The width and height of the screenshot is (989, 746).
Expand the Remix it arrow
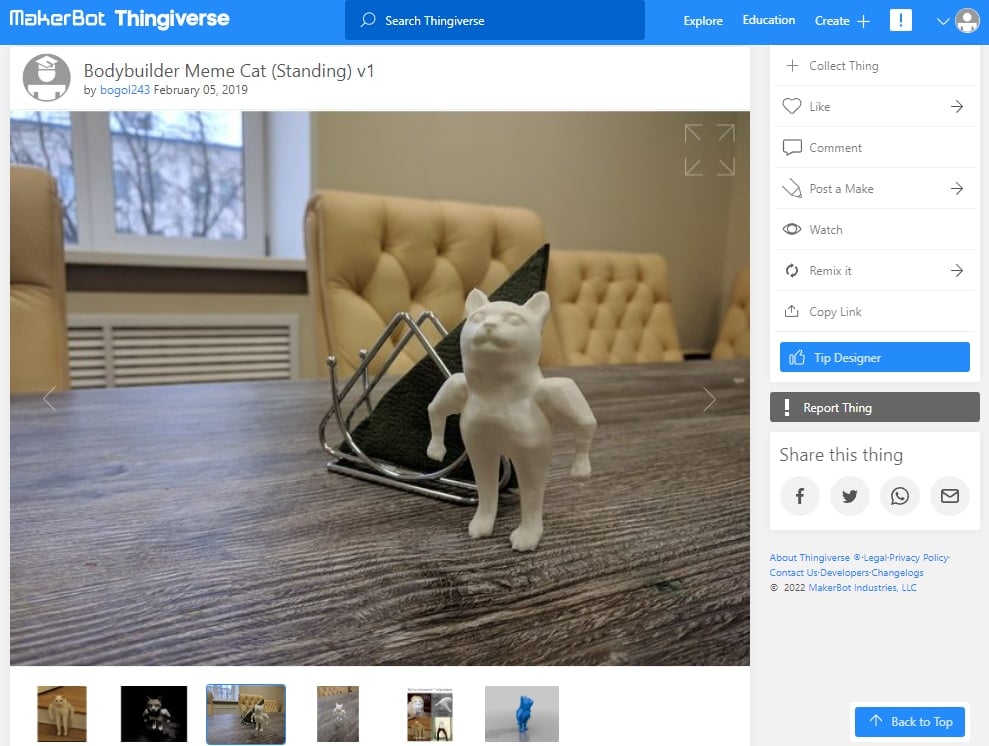[957, 271]
